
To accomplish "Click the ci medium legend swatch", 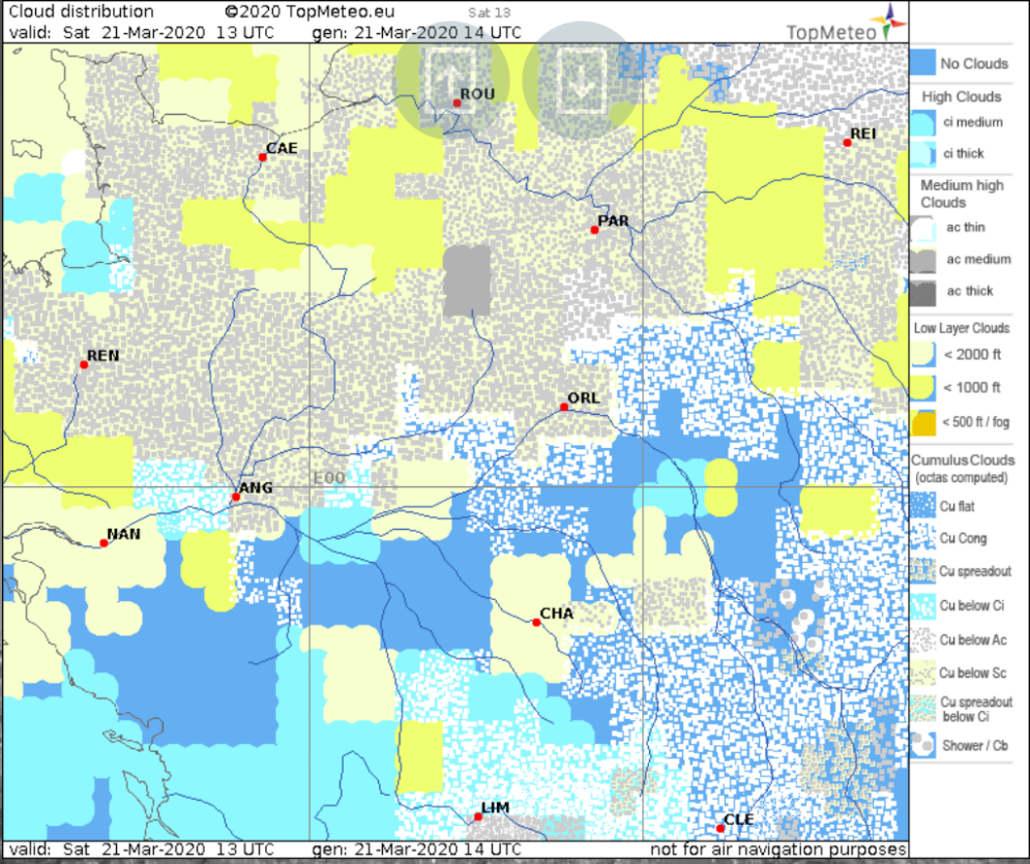I will coord(922,123).
